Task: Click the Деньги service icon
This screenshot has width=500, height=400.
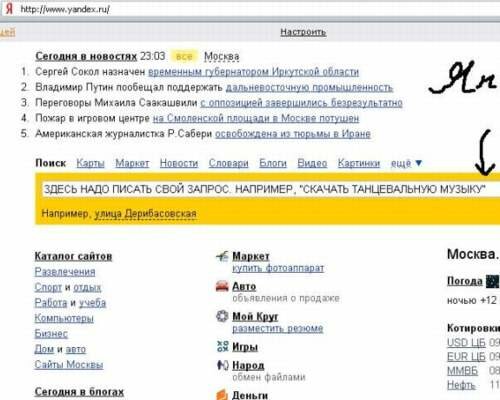Action: pyautogui.click(x=222, y=395)
